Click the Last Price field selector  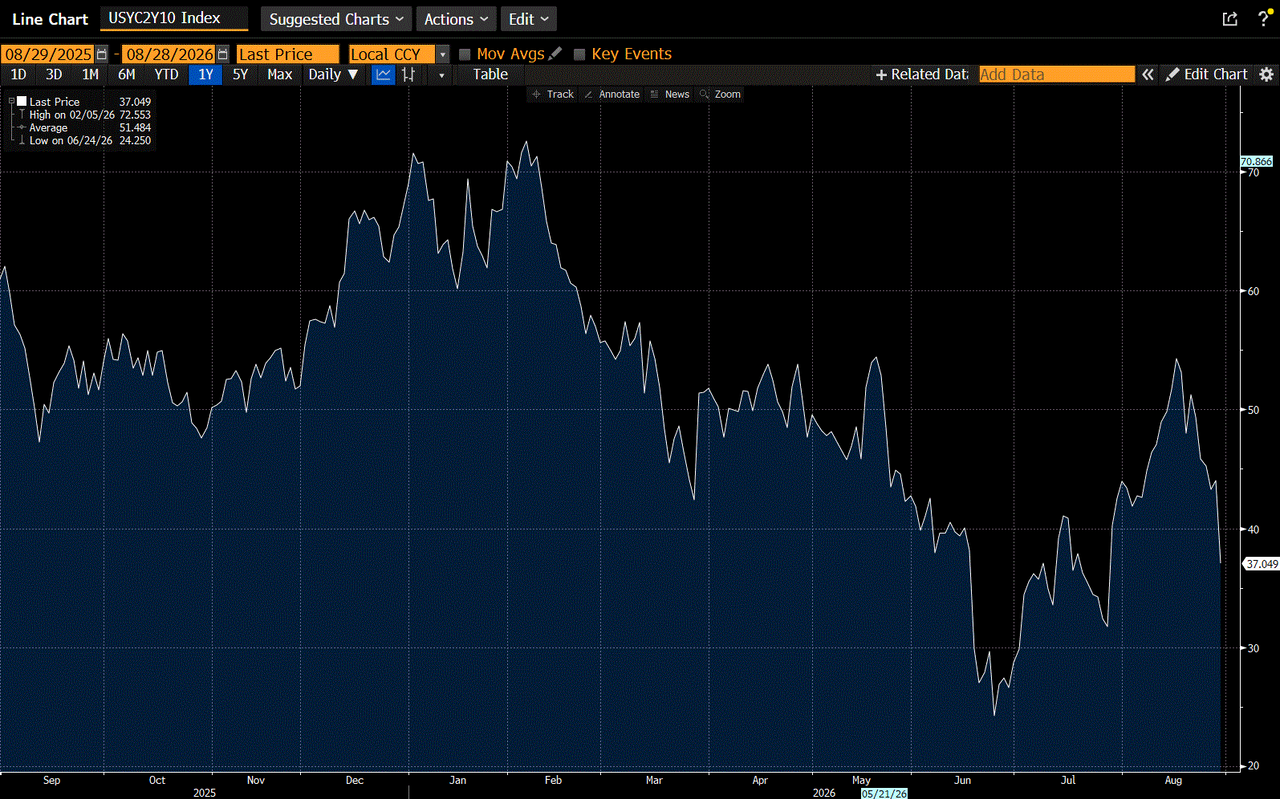click(288, 54)
